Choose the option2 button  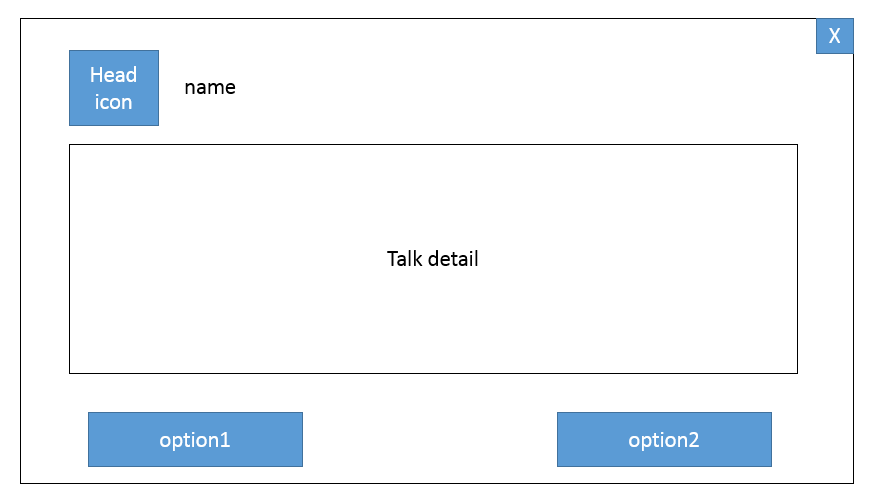click(x=664, y=439)
